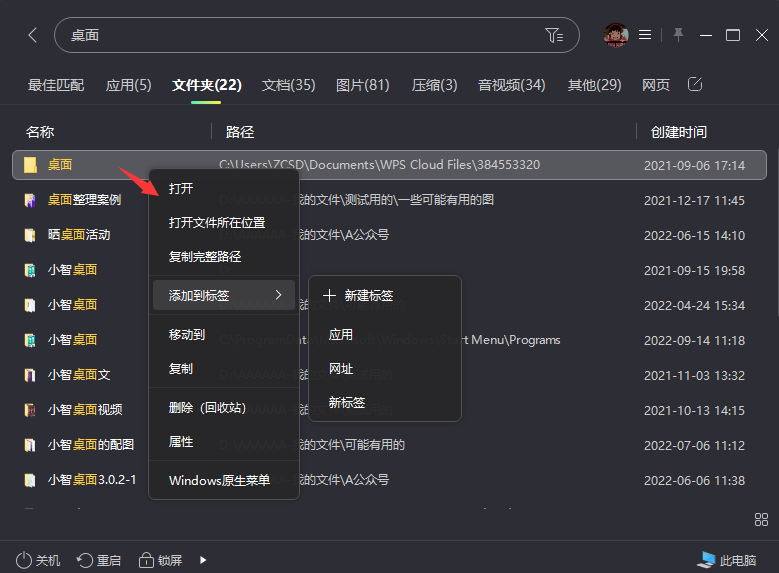Switch to the 音视频(34) tab
This screenshot has width=779, height=573.
pyautogui.click(x=511, y=85)
